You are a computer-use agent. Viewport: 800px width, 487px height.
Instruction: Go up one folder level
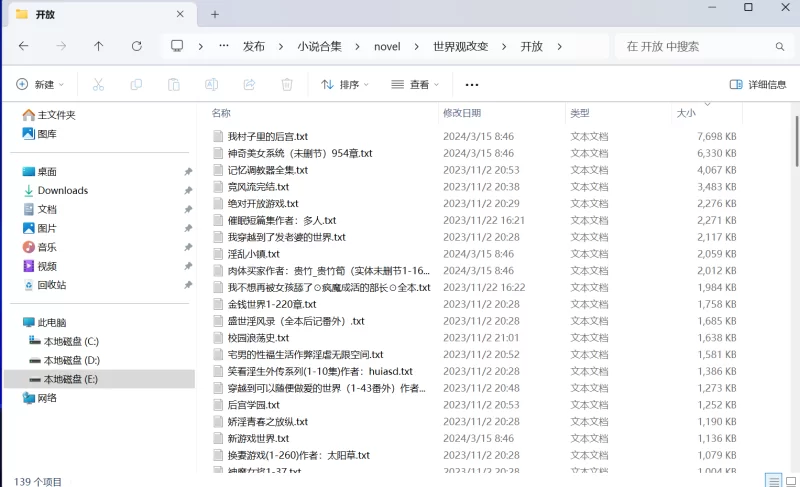point(98,46)
